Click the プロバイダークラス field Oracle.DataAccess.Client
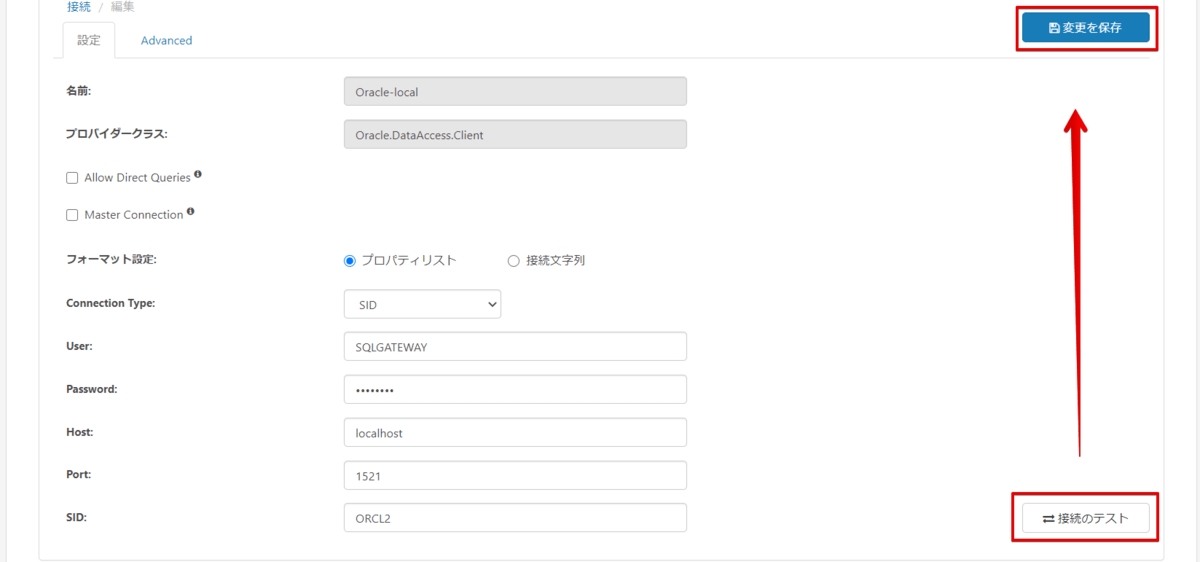 [515, 134]
